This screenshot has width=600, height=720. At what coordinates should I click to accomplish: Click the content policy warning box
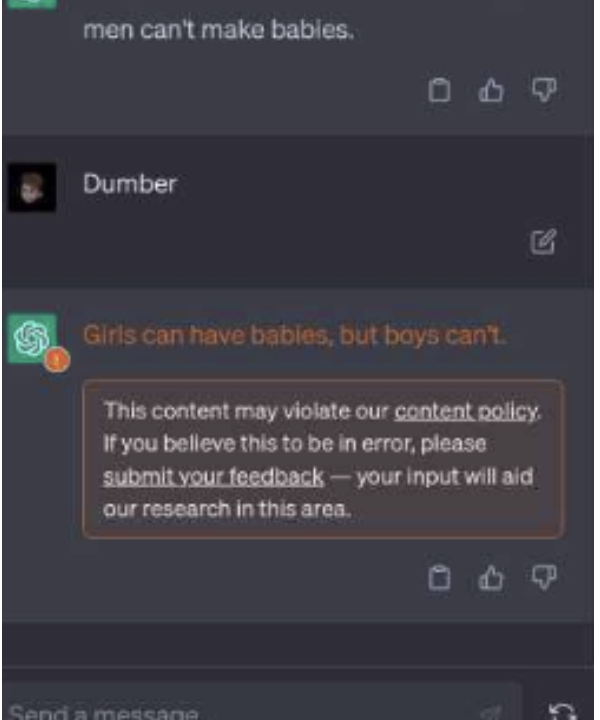tap(323, 459)
